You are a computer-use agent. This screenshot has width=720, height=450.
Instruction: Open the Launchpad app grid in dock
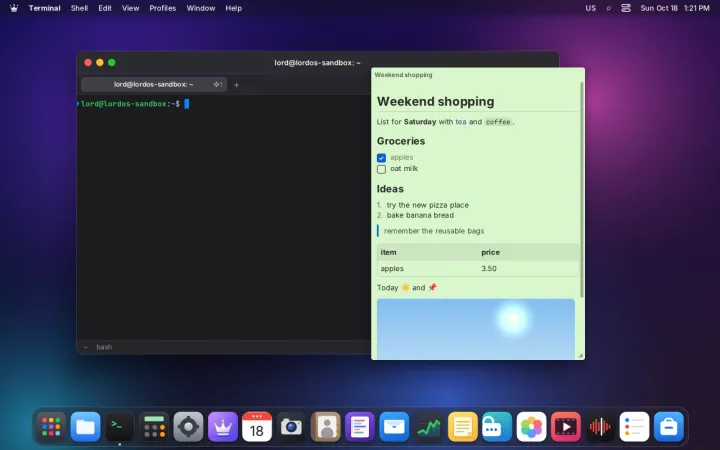point(51,427)
